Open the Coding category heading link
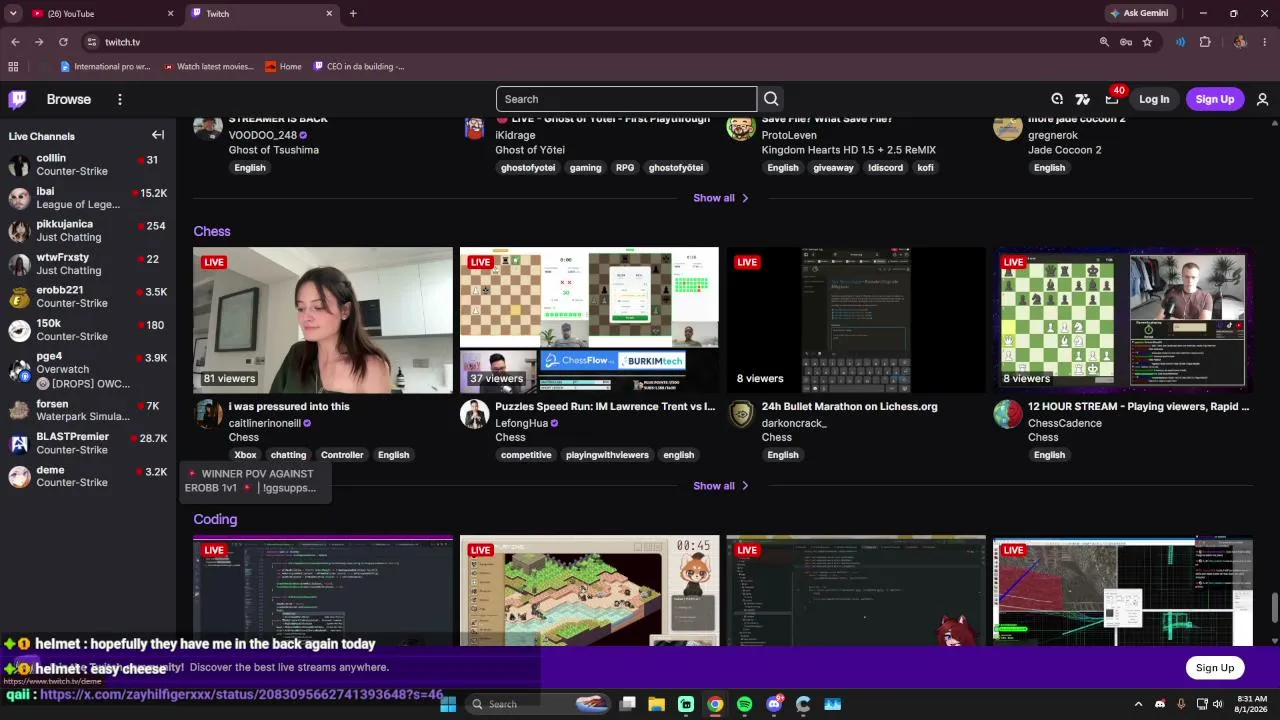The width and height of the screenshot is (1280, 720). 215,519
